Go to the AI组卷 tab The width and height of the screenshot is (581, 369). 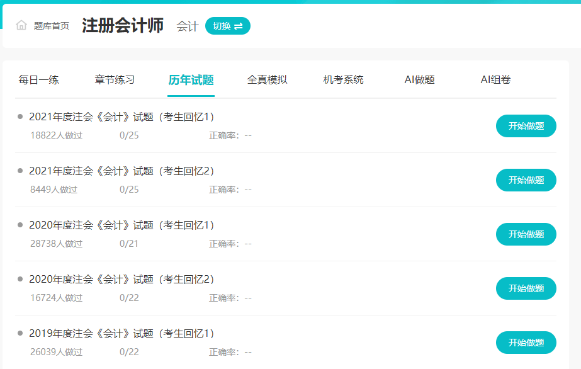(x=495, y=80)
